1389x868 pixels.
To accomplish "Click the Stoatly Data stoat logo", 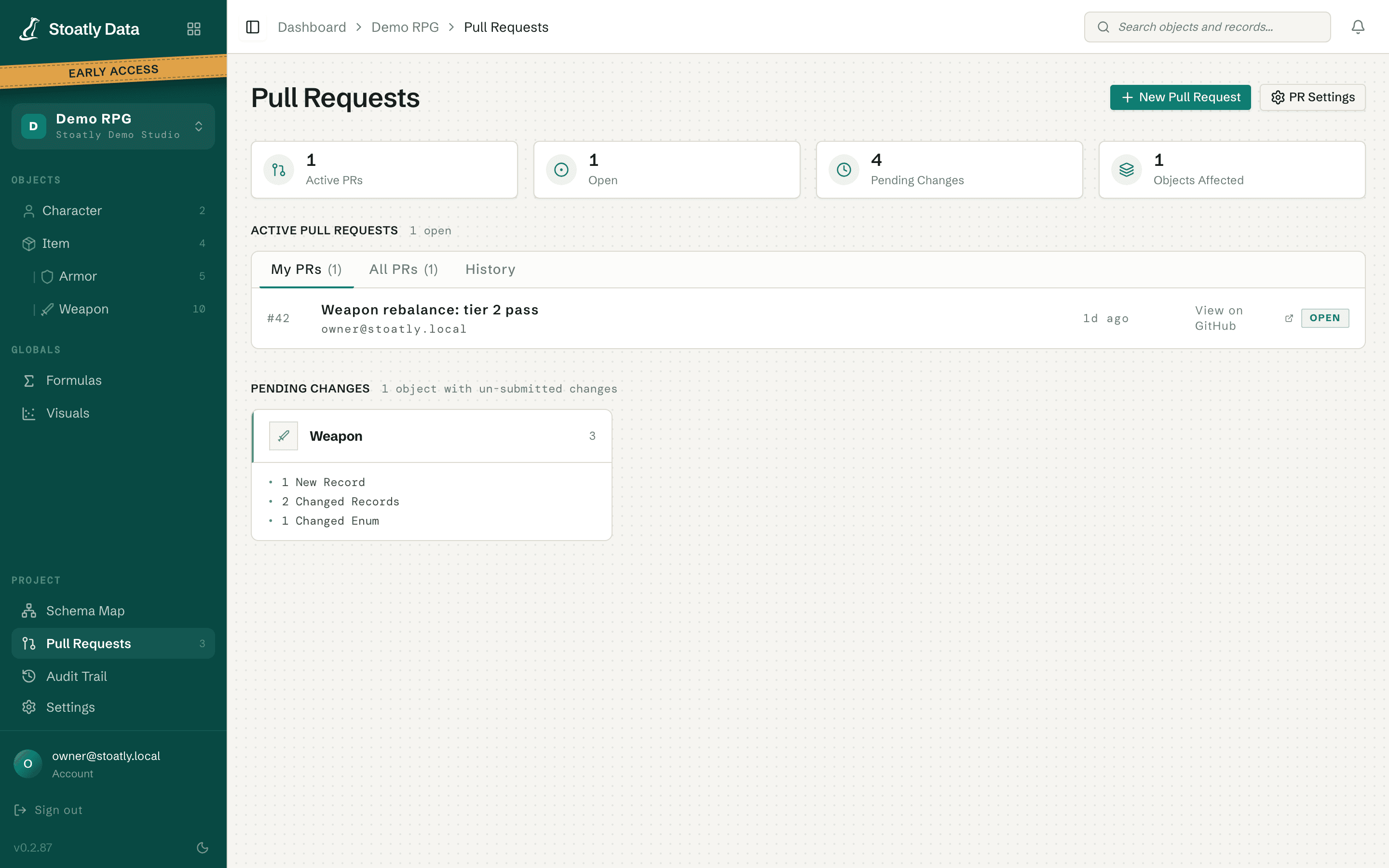I will [x=29, y=29].
